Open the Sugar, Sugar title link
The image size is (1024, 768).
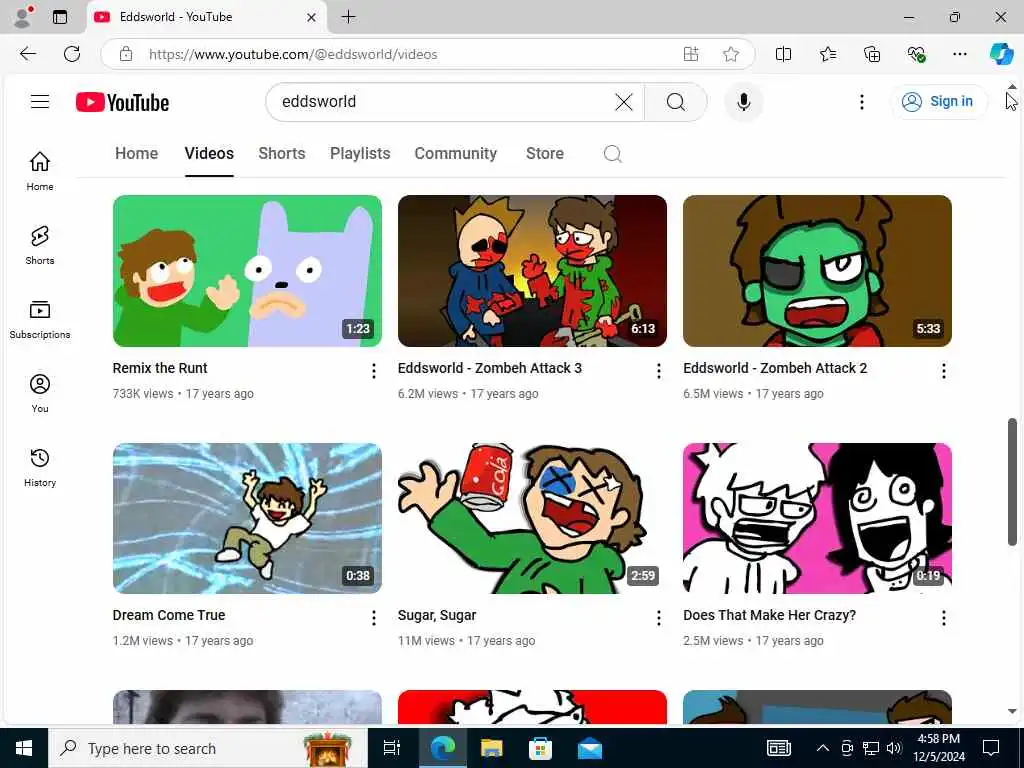click(x=437, y=615)
